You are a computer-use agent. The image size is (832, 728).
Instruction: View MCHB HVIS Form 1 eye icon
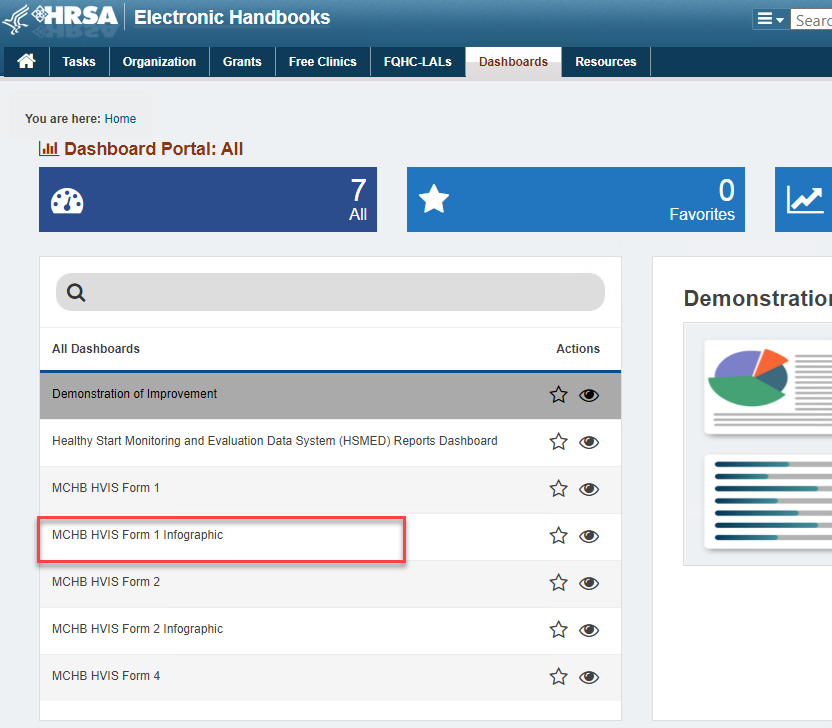click(589, 489)
